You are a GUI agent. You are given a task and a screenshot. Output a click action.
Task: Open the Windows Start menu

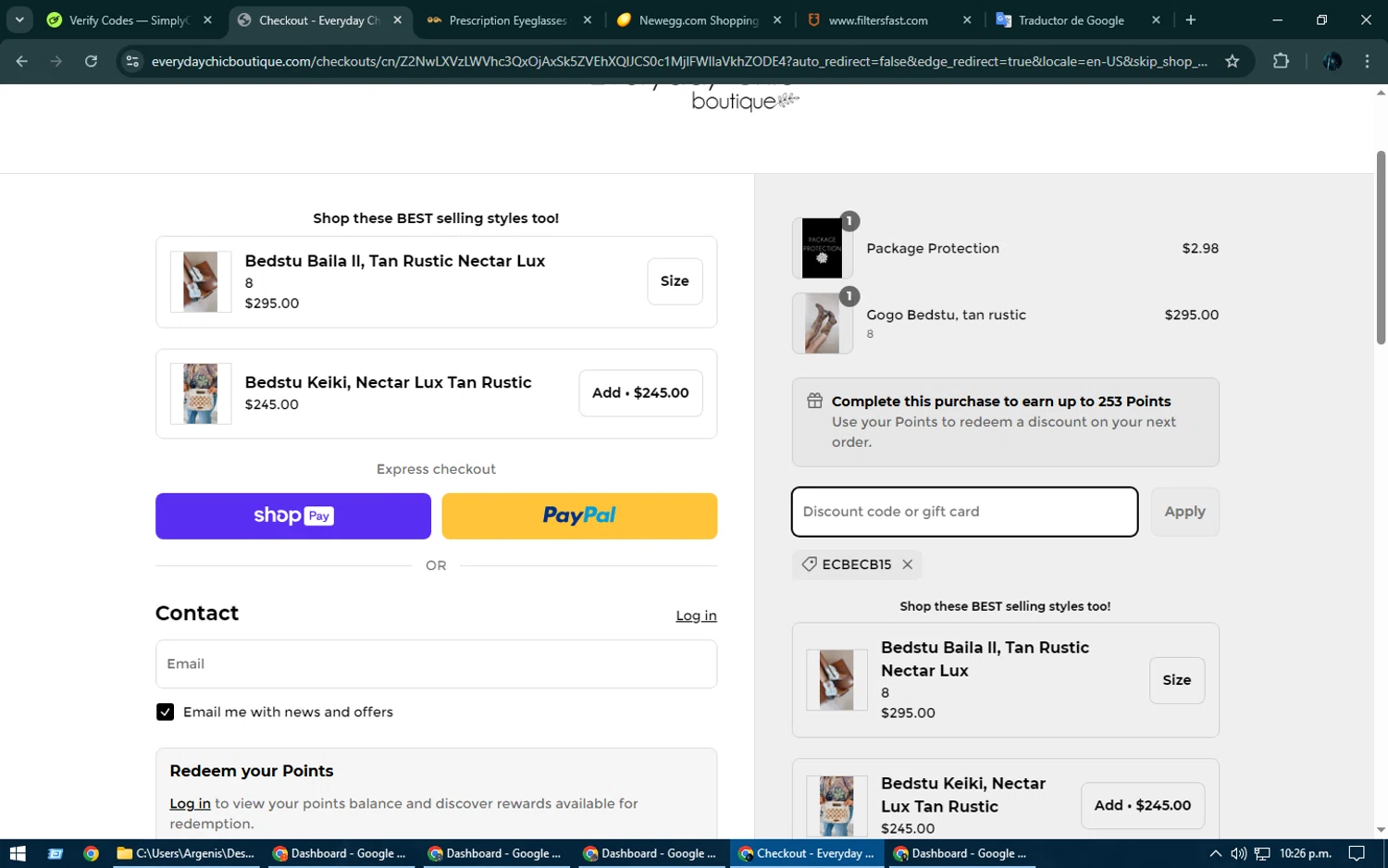click(18, 853)
